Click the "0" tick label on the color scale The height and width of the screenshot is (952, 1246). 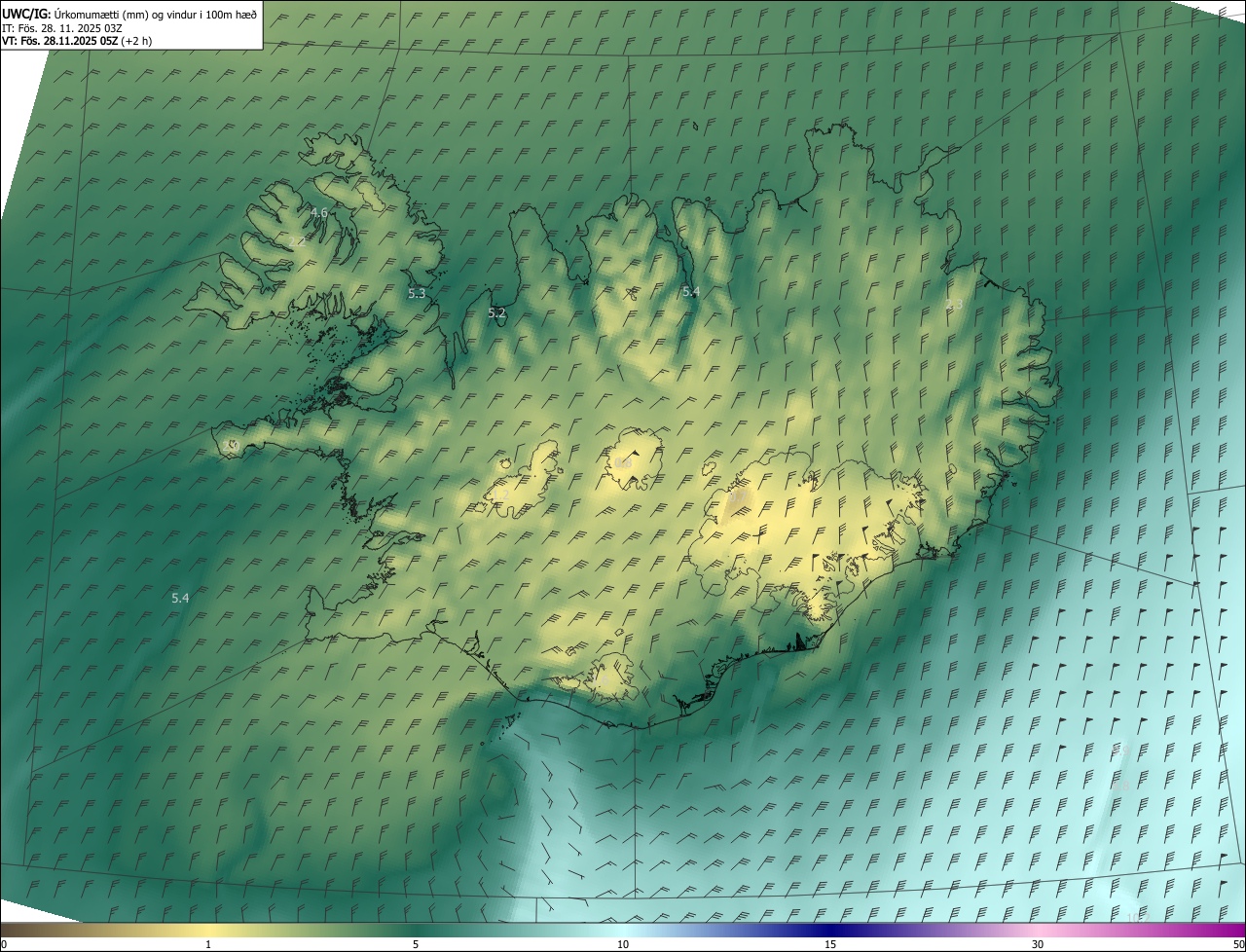point(4,944)
